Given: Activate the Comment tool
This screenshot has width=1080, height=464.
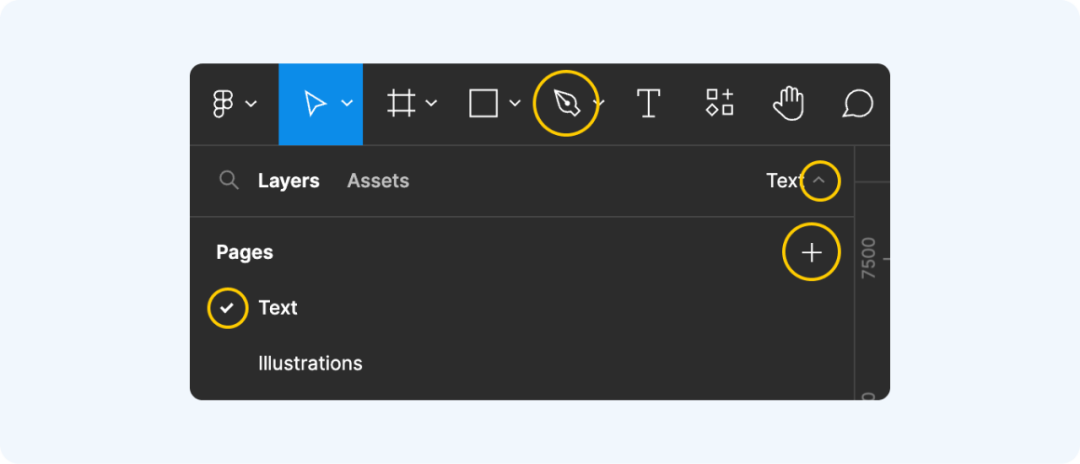Looking at the screenshot, I should (858, 104).
